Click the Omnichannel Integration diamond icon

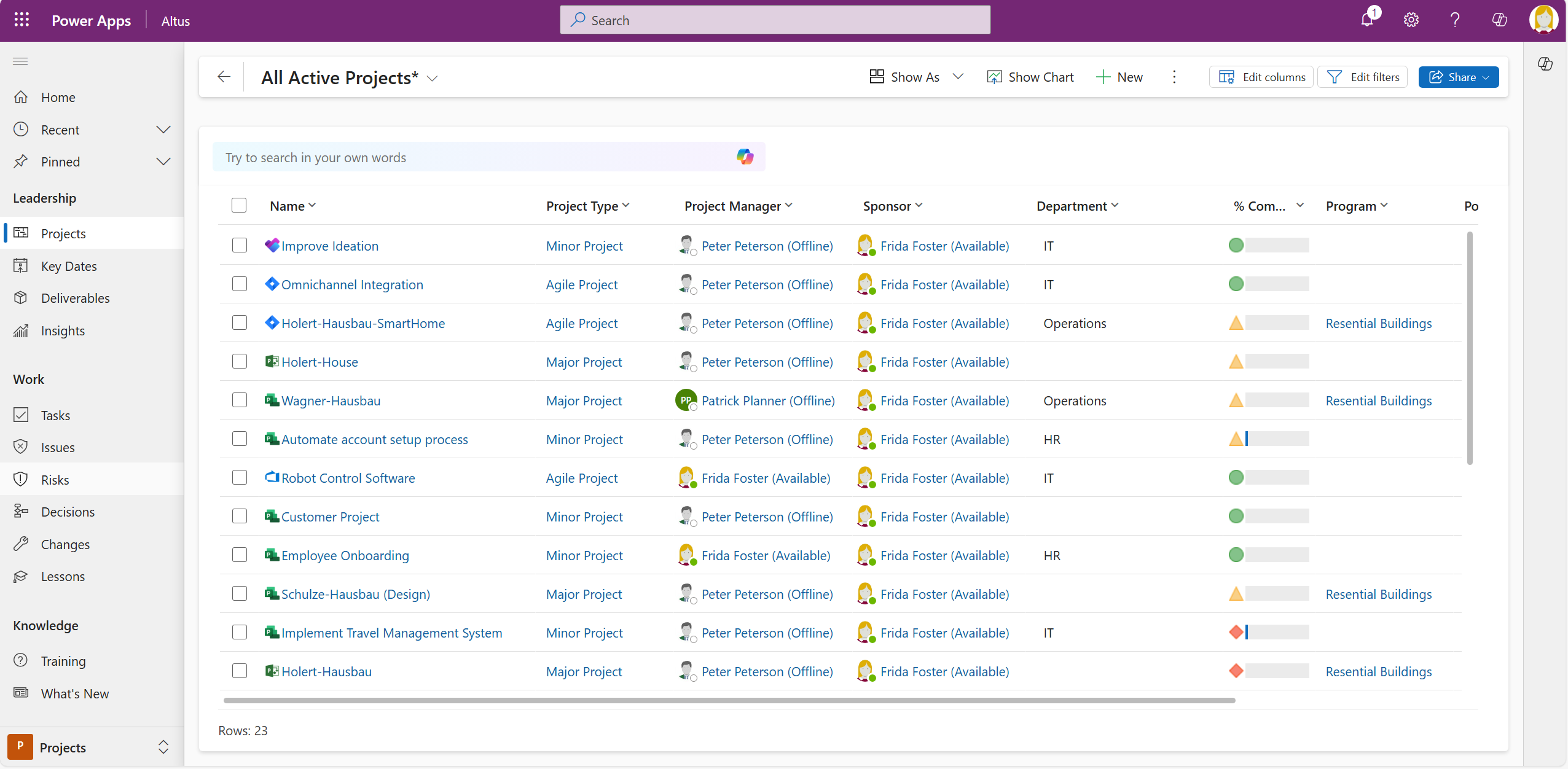[272, 284]
